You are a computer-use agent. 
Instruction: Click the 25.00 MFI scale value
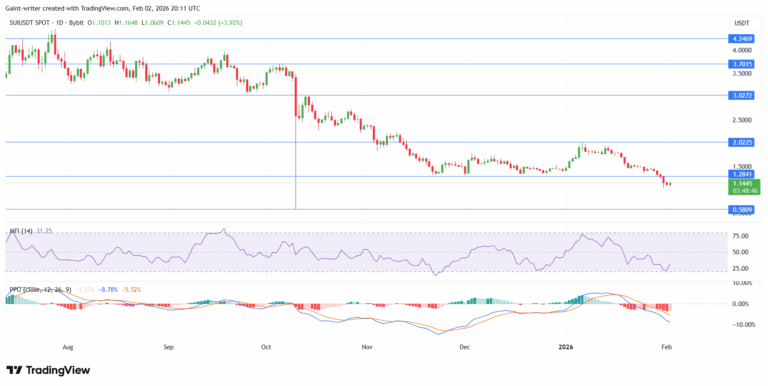740,268
